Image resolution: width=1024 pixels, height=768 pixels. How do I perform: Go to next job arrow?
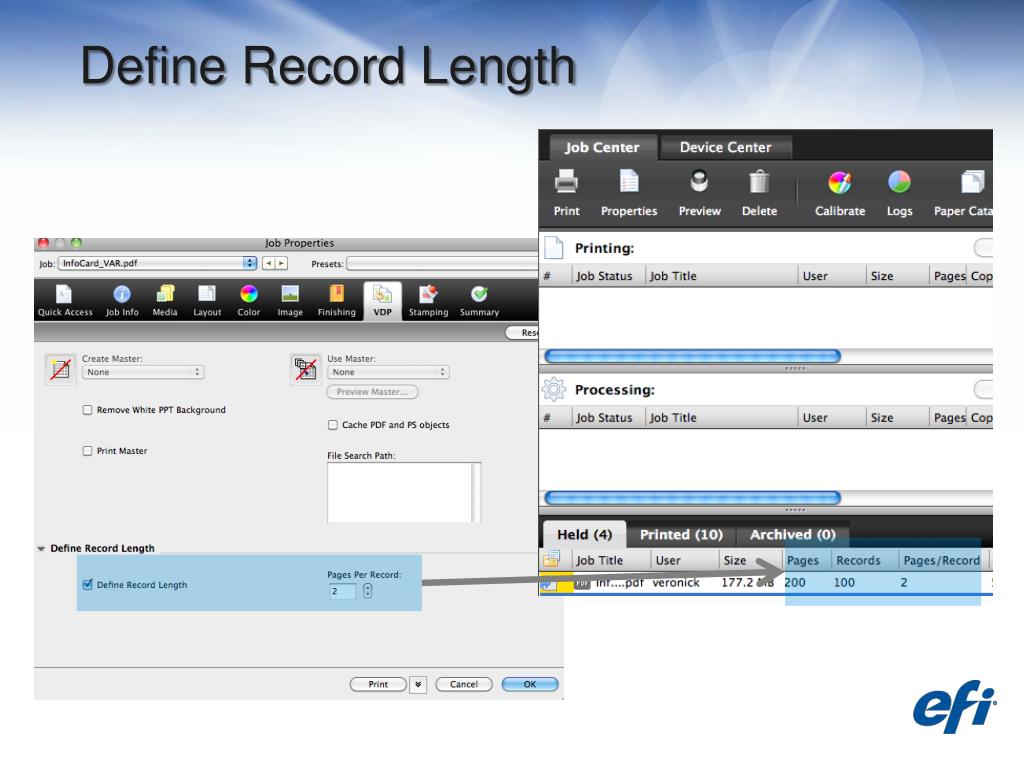281,263
